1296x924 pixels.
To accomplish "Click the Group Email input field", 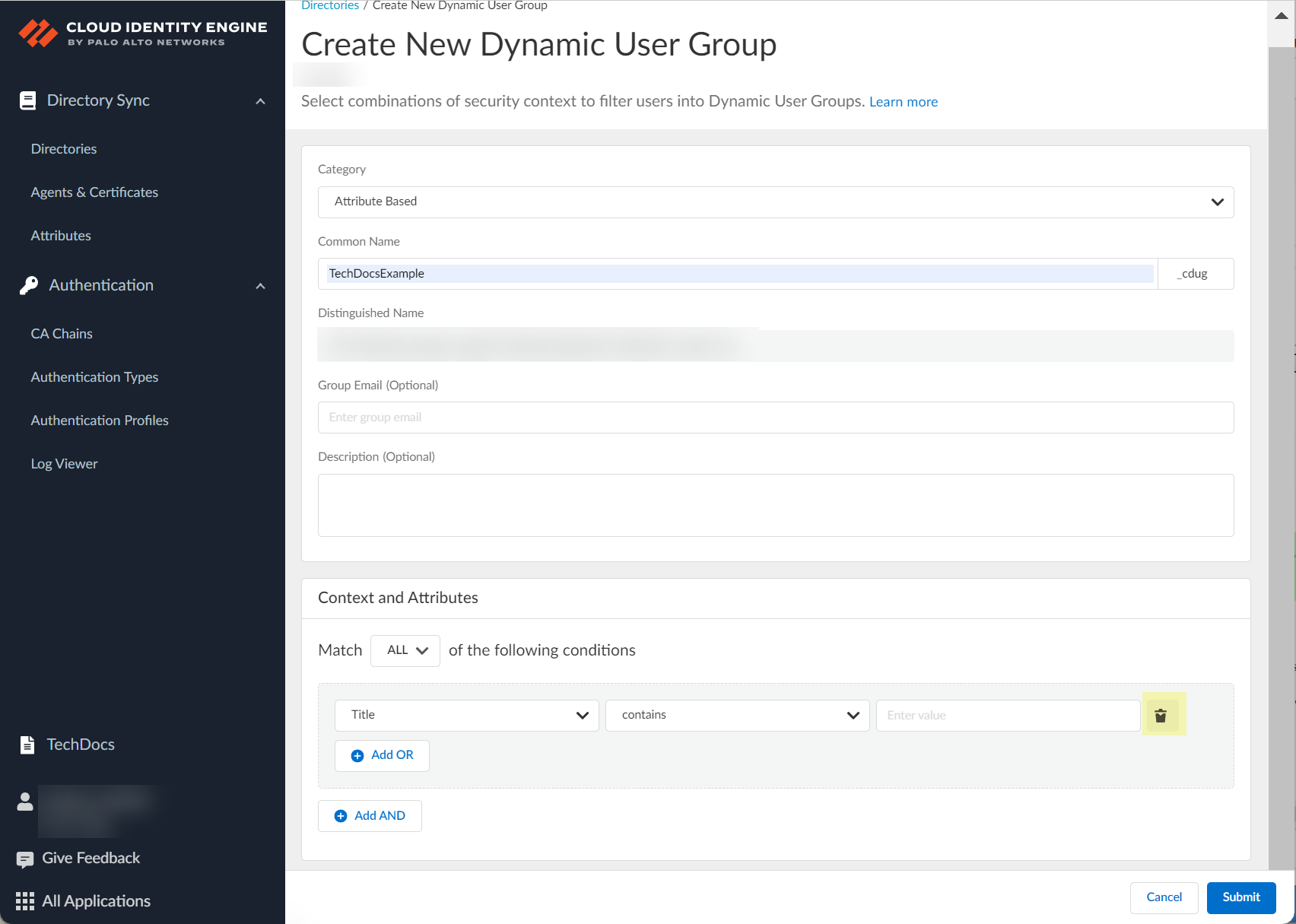I will (775, 418).
